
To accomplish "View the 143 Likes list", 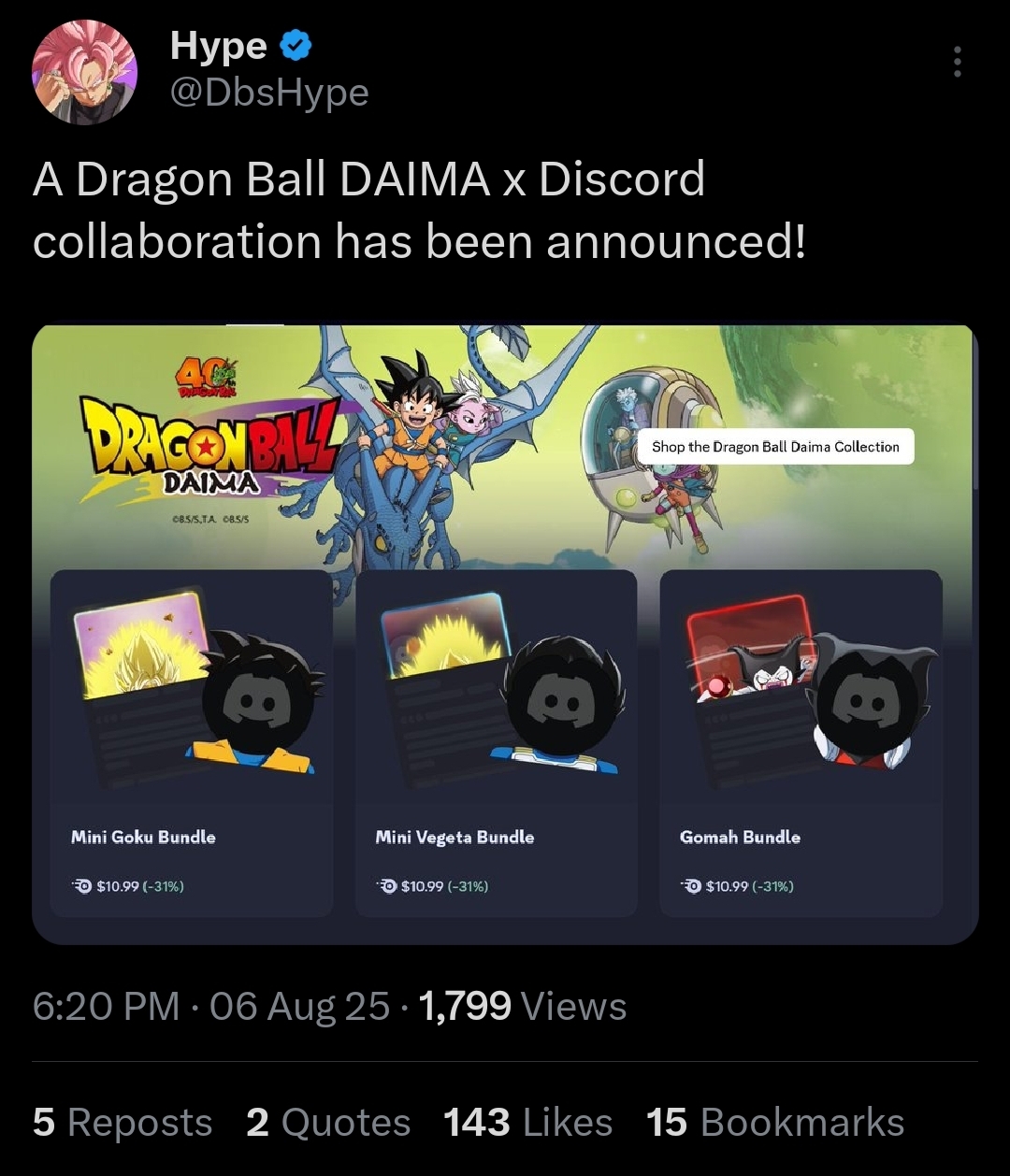I will coord(527,1122).
